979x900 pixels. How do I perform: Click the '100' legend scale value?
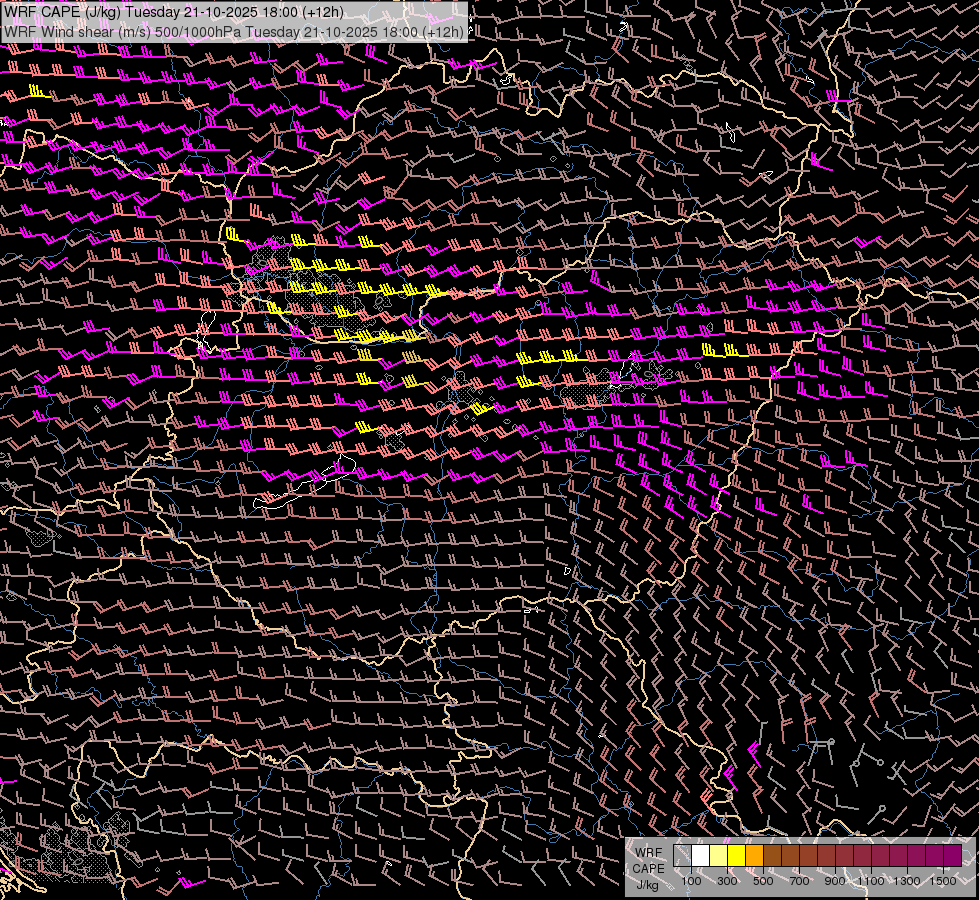[x=691, y=881]
